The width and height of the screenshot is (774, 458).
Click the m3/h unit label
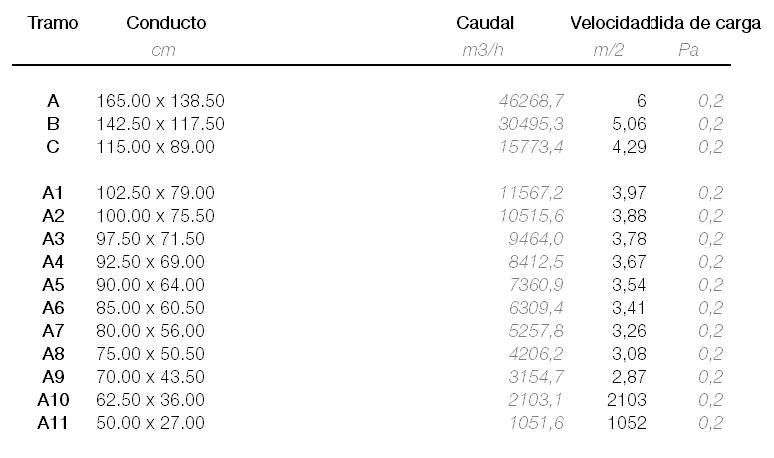(x=483, y=50)
